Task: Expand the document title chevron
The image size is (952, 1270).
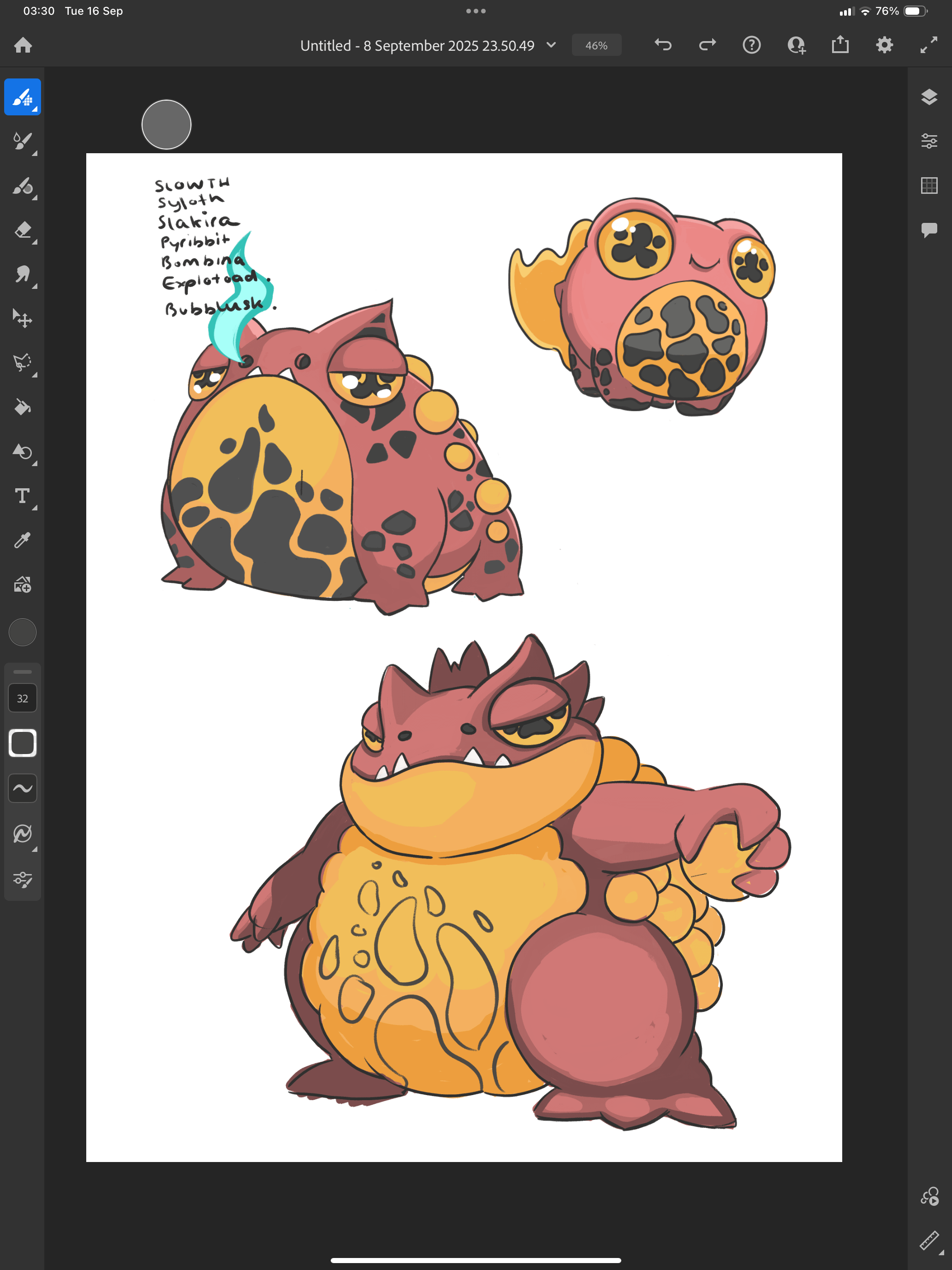Action: coord(551,45)
